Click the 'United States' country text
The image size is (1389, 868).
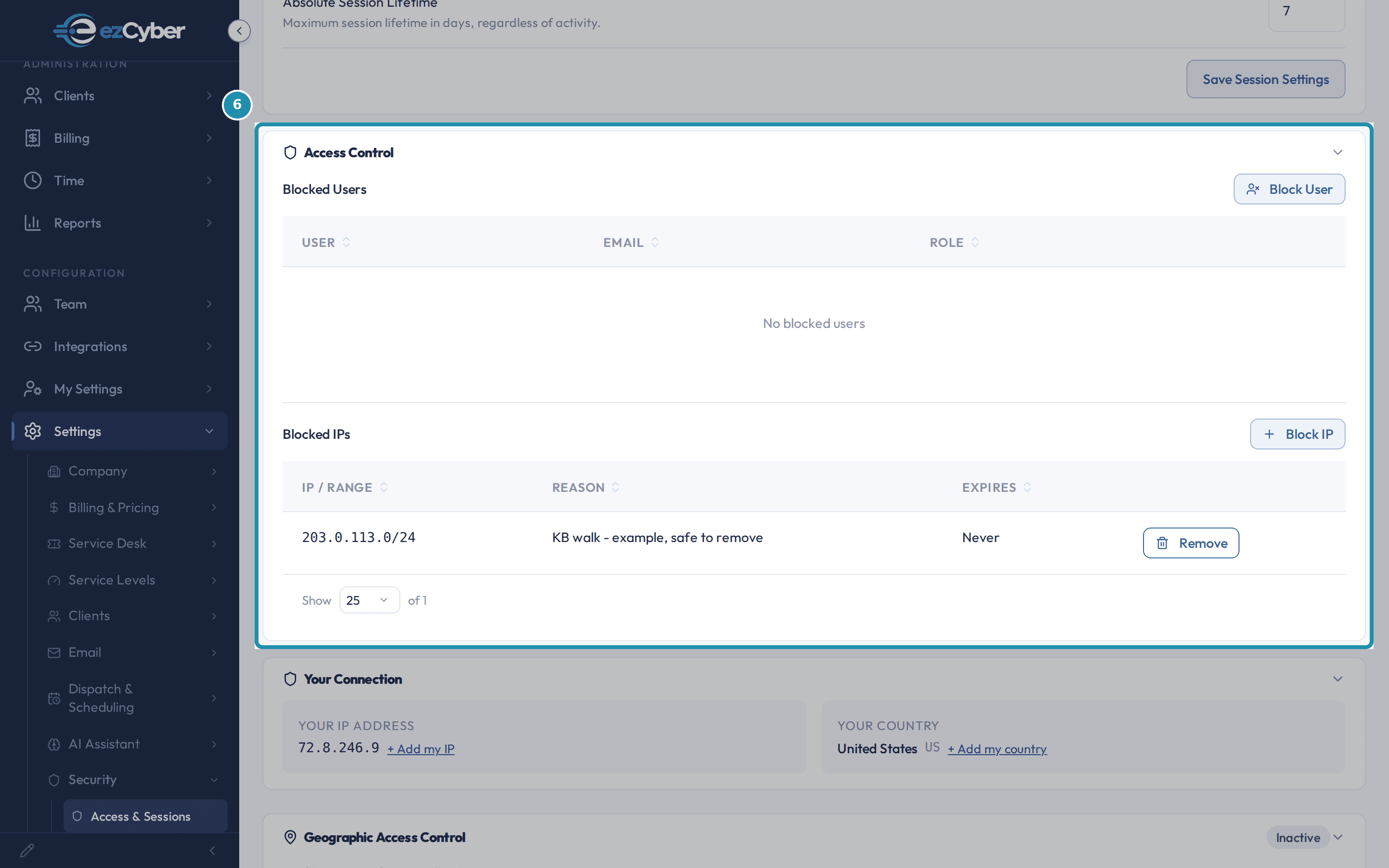(876, 748)
